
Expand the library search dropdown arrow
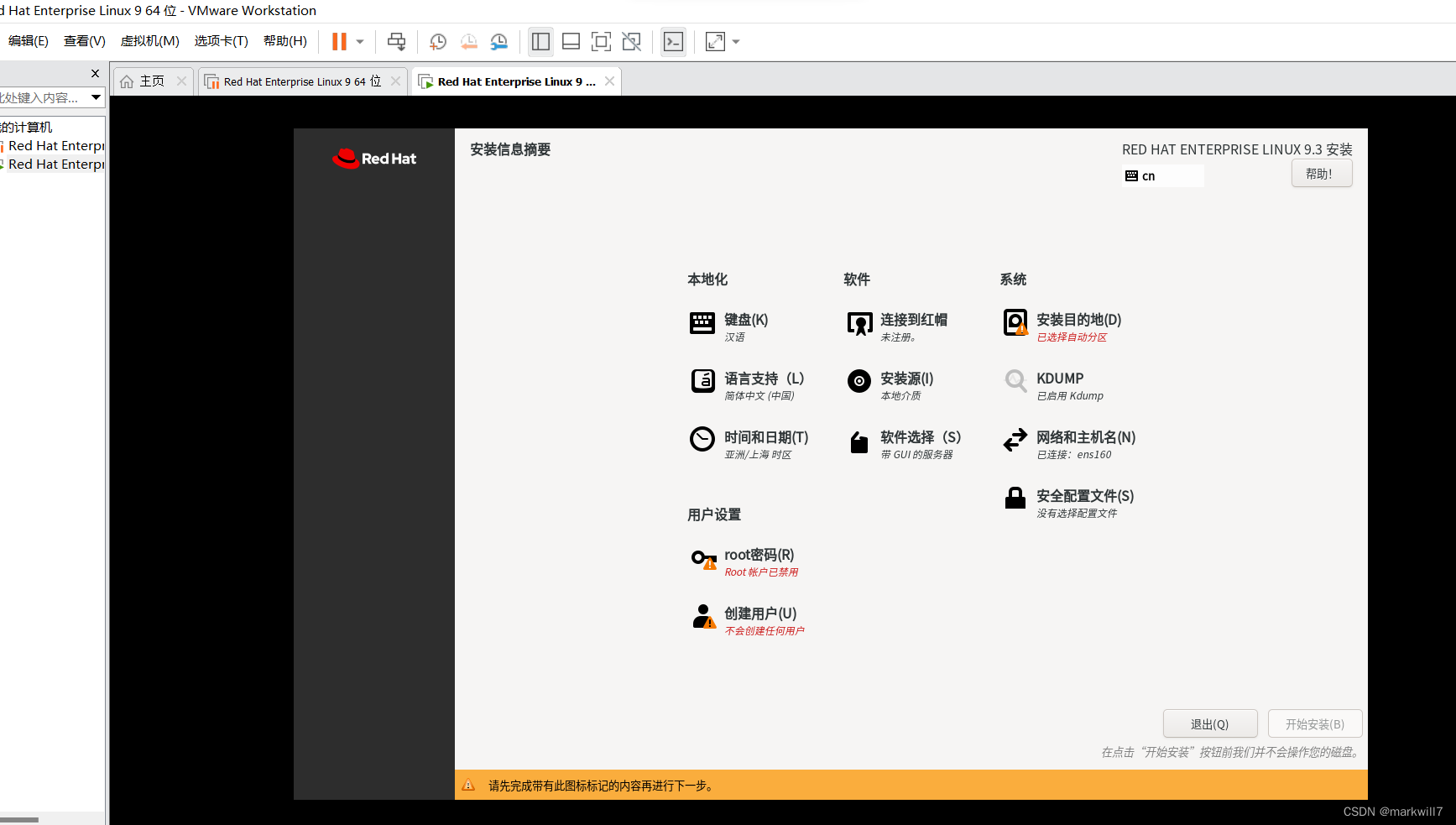(97, 98)
